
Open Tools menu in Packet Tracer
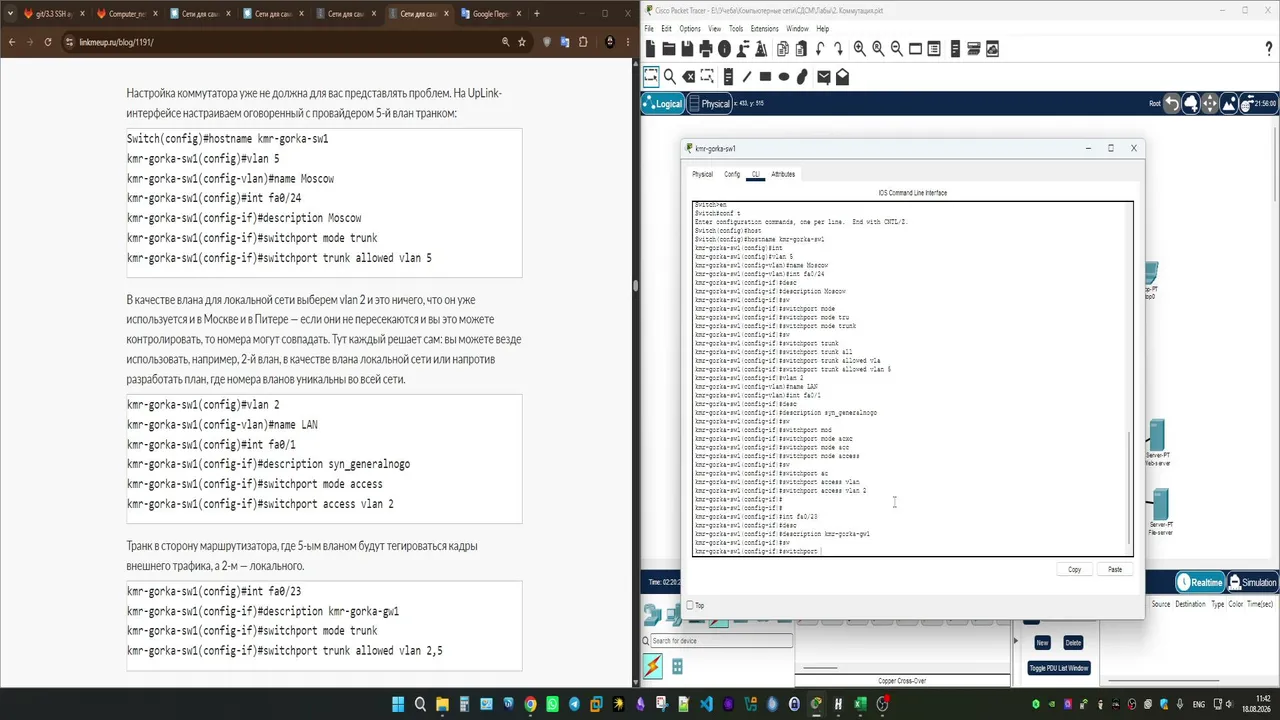tap(736, 29)
